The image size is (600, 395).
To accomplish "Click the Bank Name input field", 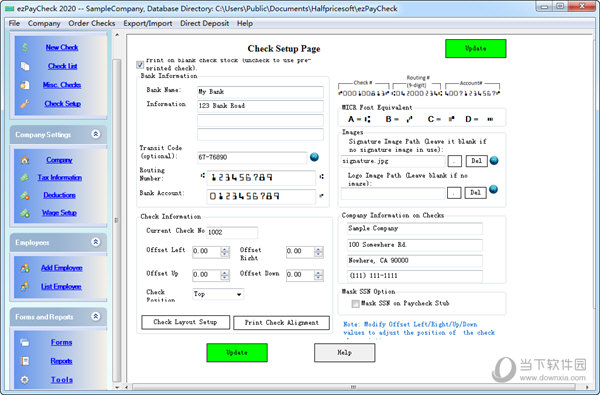I will [x=260, y=92].
